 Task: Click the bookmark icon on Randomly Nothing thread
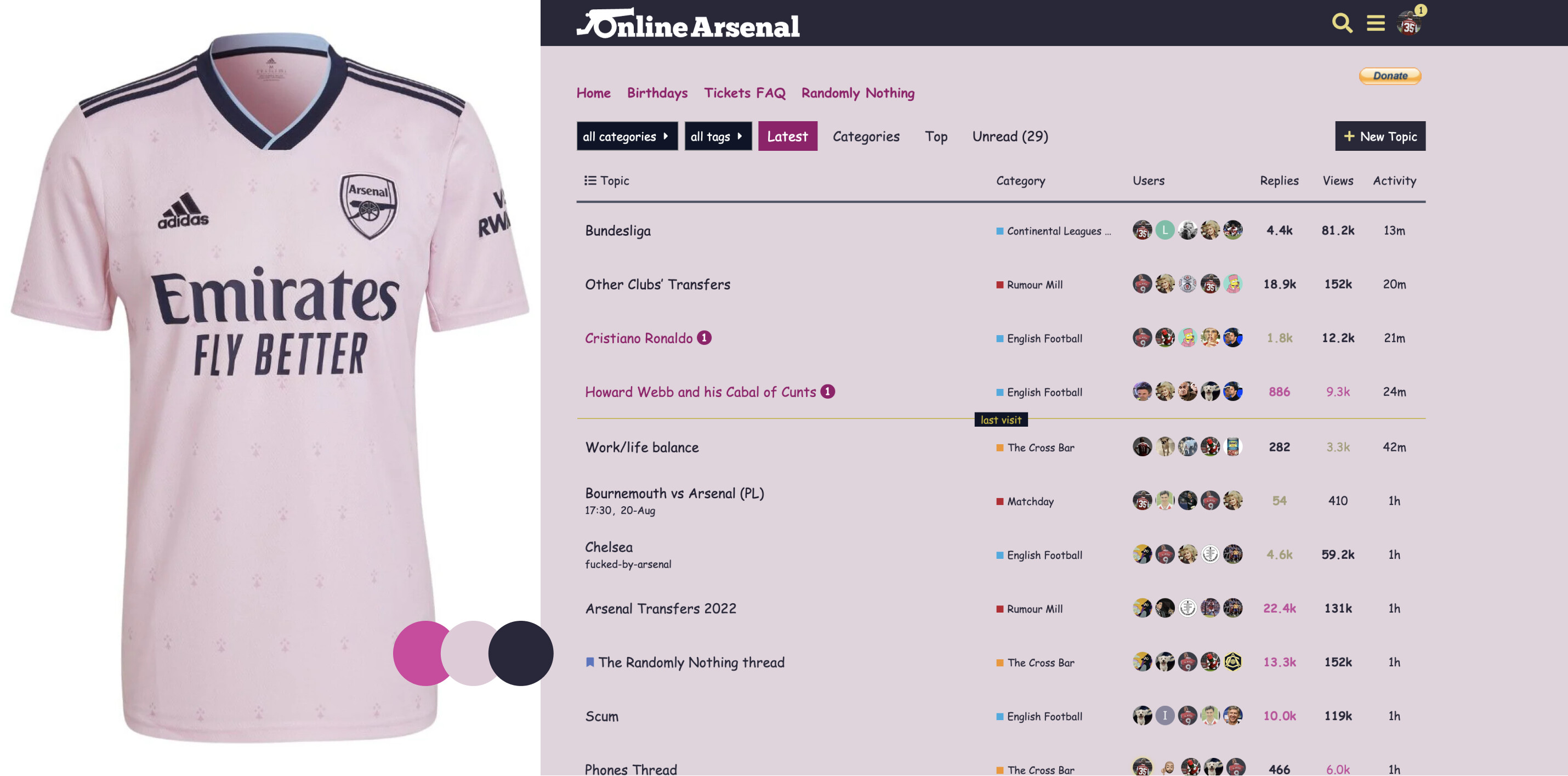pos(589,662)
